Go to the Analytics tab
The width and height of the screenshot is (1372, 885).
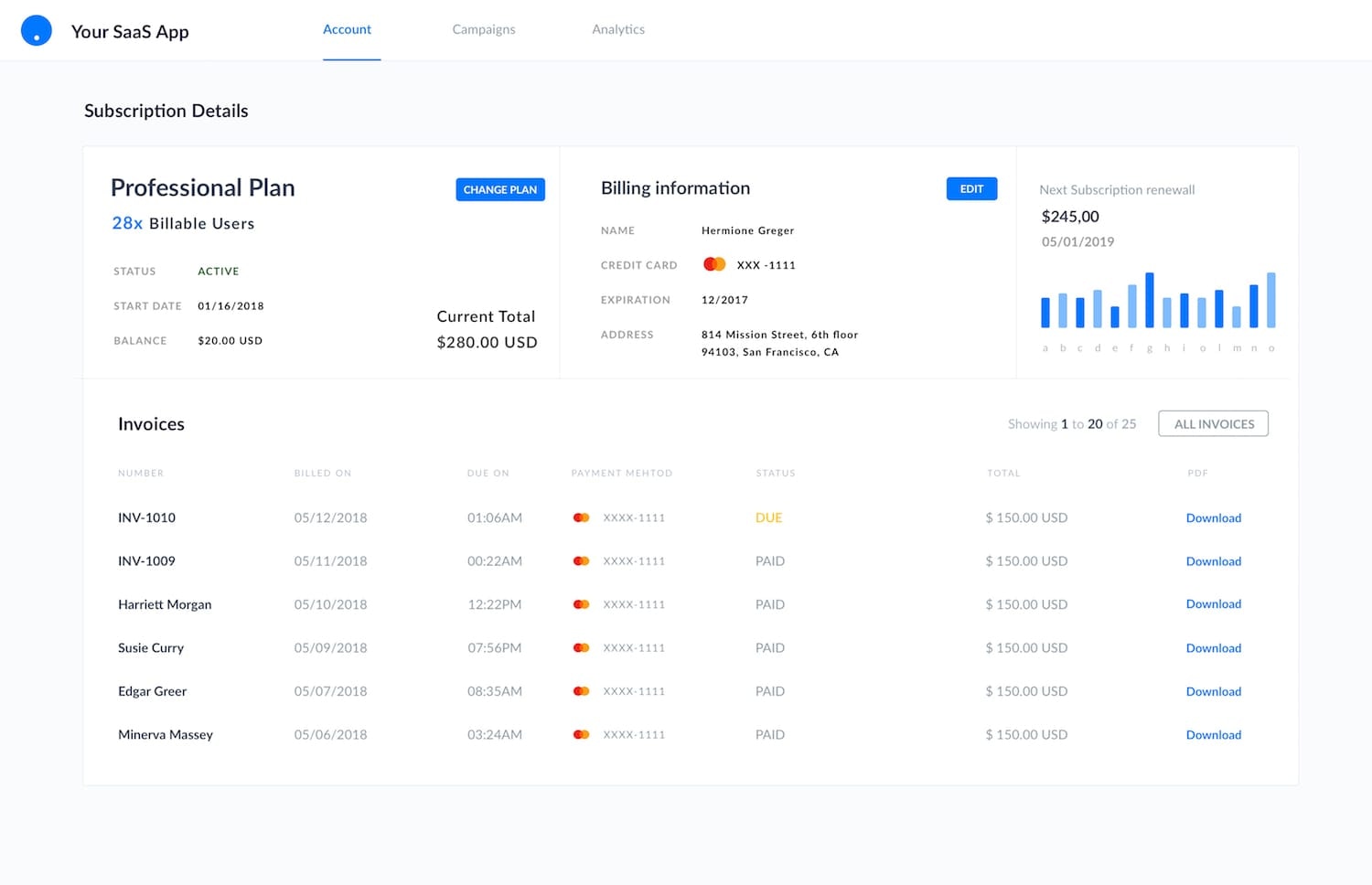618,29
